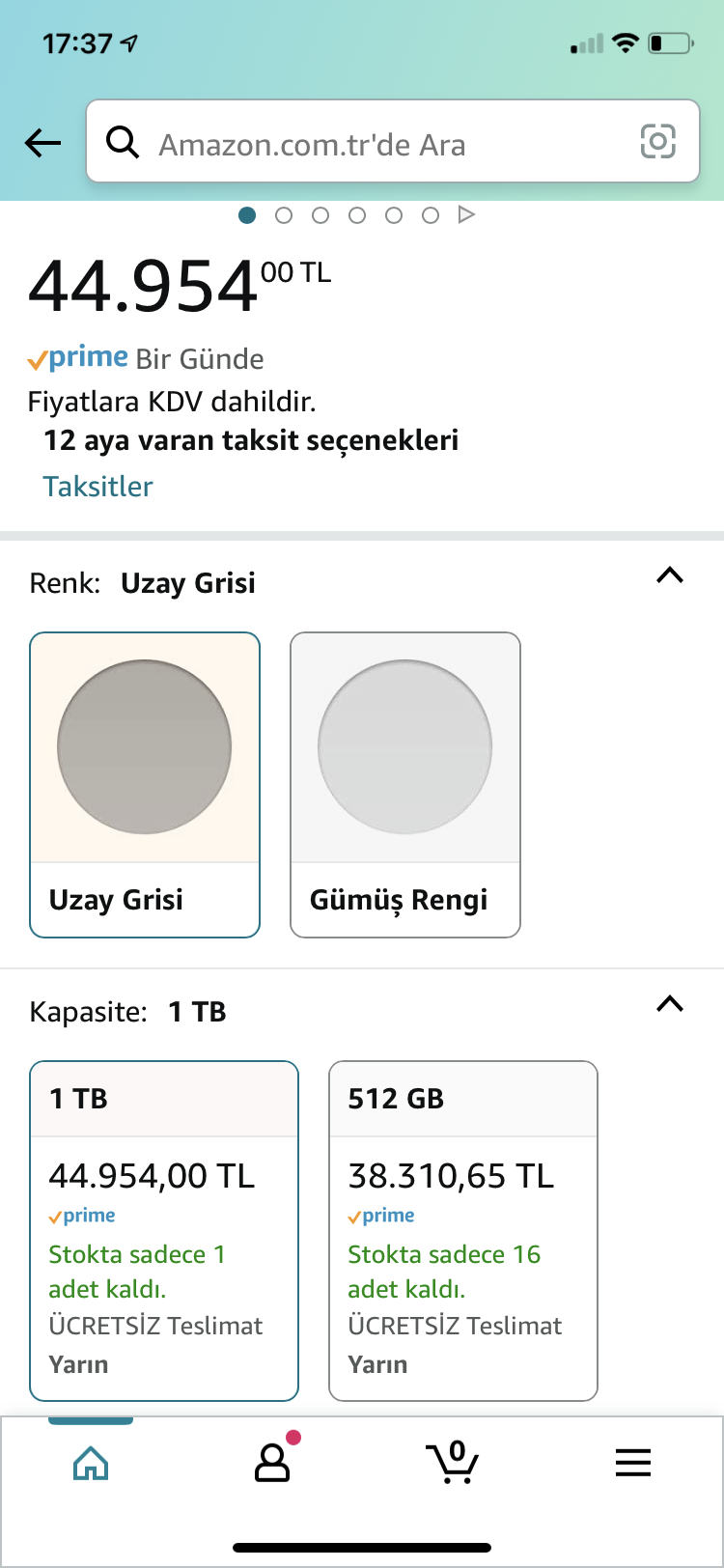Tap the prime Bir Günde badge
Image resolution: width=724 pixels, height=1568 pixels.
146,358
